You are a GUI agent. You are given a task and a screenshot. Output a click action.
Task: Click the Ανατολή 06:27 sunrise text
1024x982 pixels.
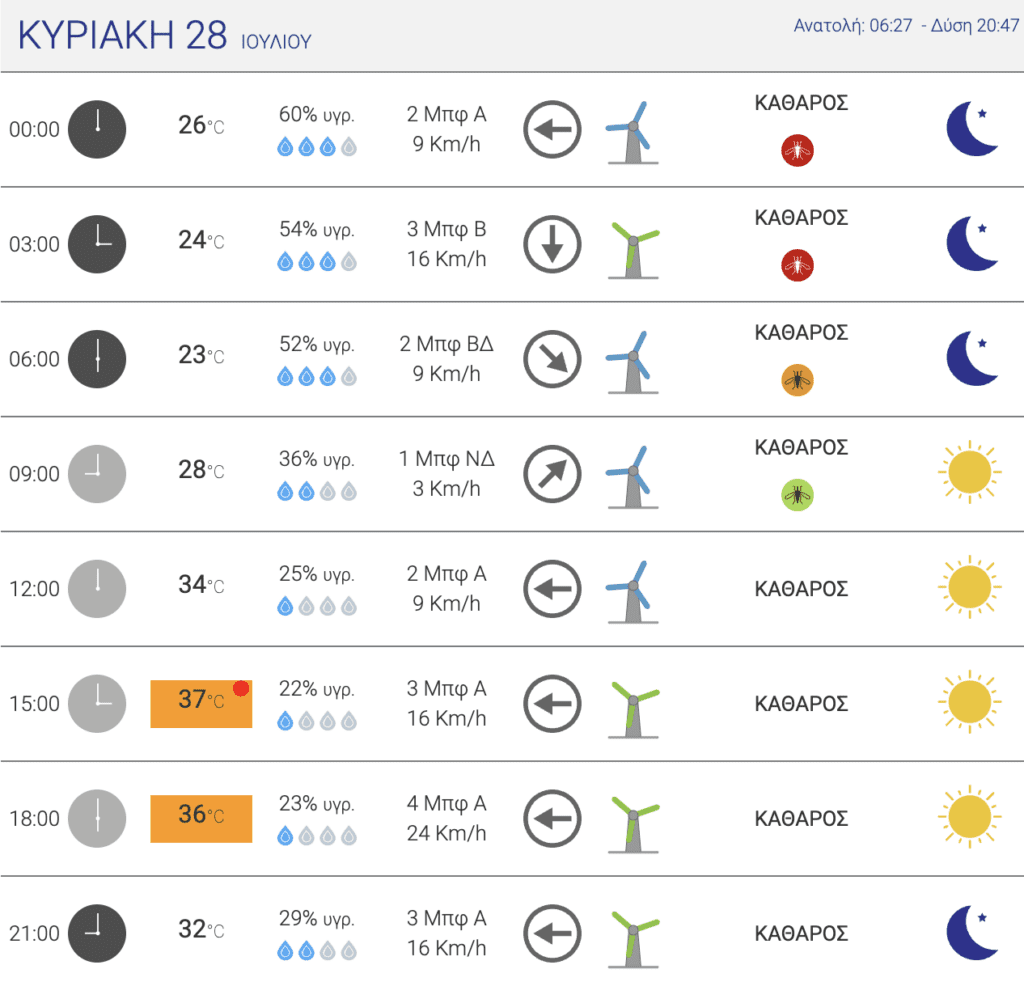(852, 25)
